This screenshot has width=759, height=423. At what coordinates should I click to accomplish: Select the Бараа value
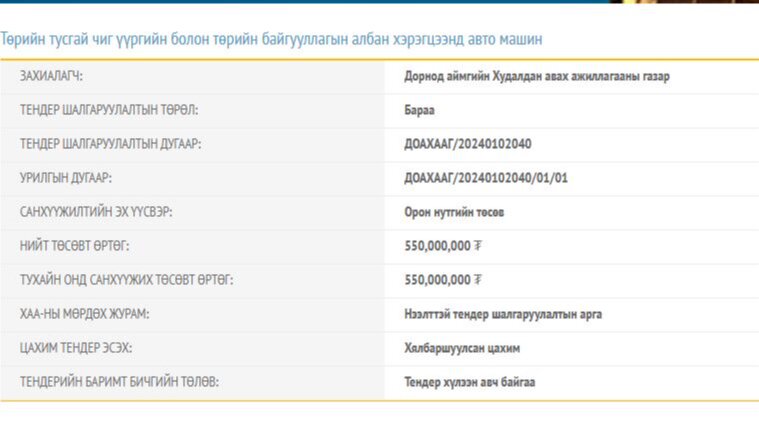pos(420,110)
